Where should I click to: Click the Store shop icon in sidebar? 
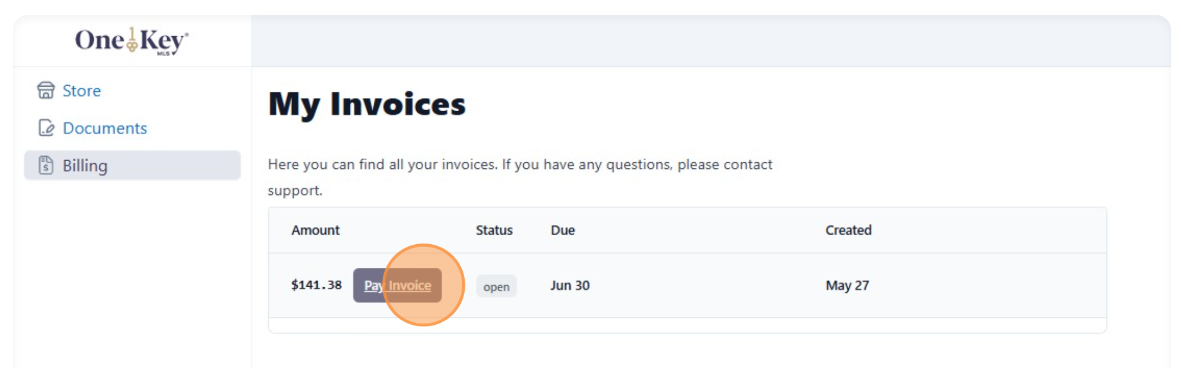point(46,91)
